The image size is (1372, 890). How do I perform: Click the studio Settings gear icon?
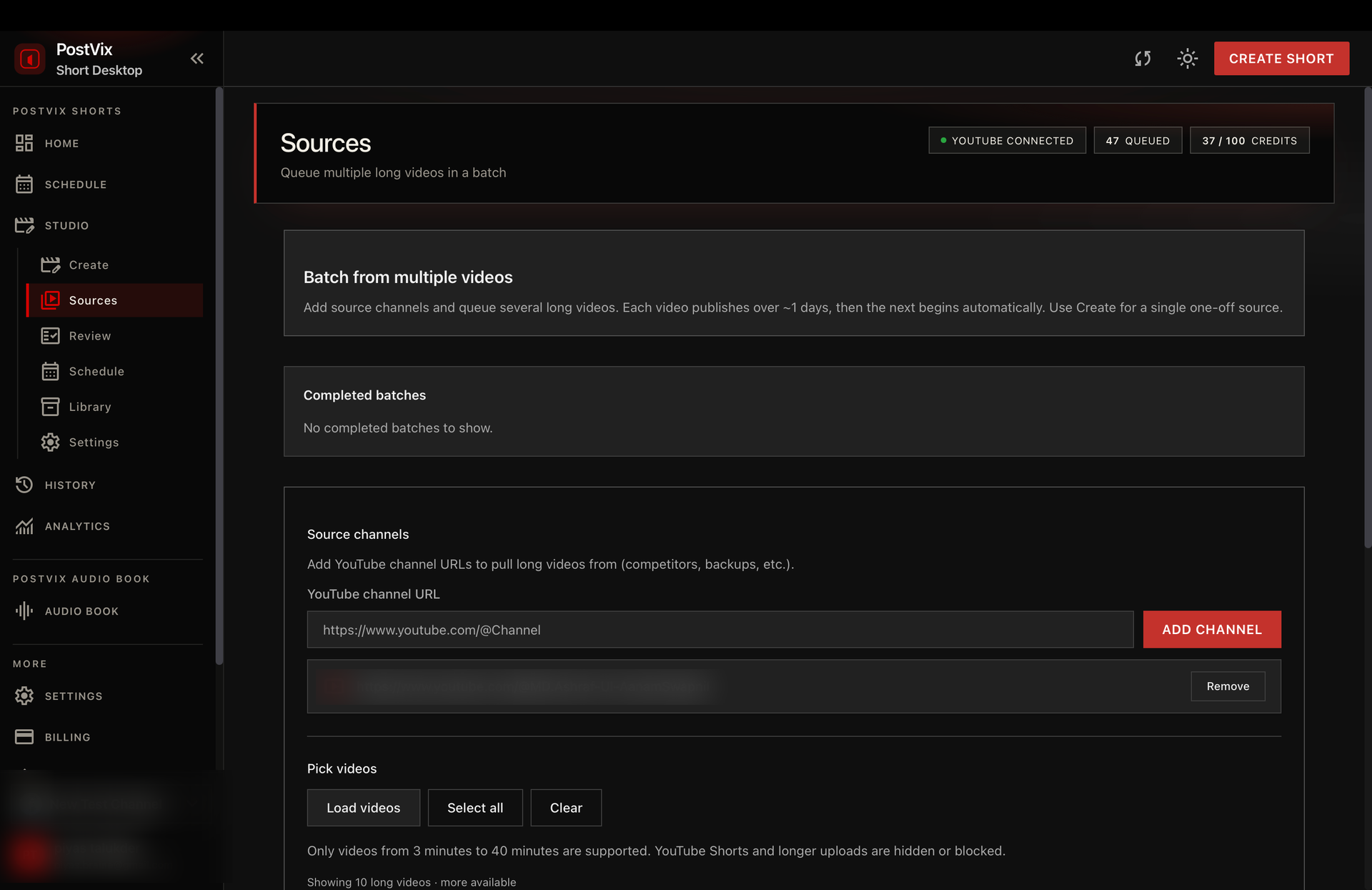point(50,442)
